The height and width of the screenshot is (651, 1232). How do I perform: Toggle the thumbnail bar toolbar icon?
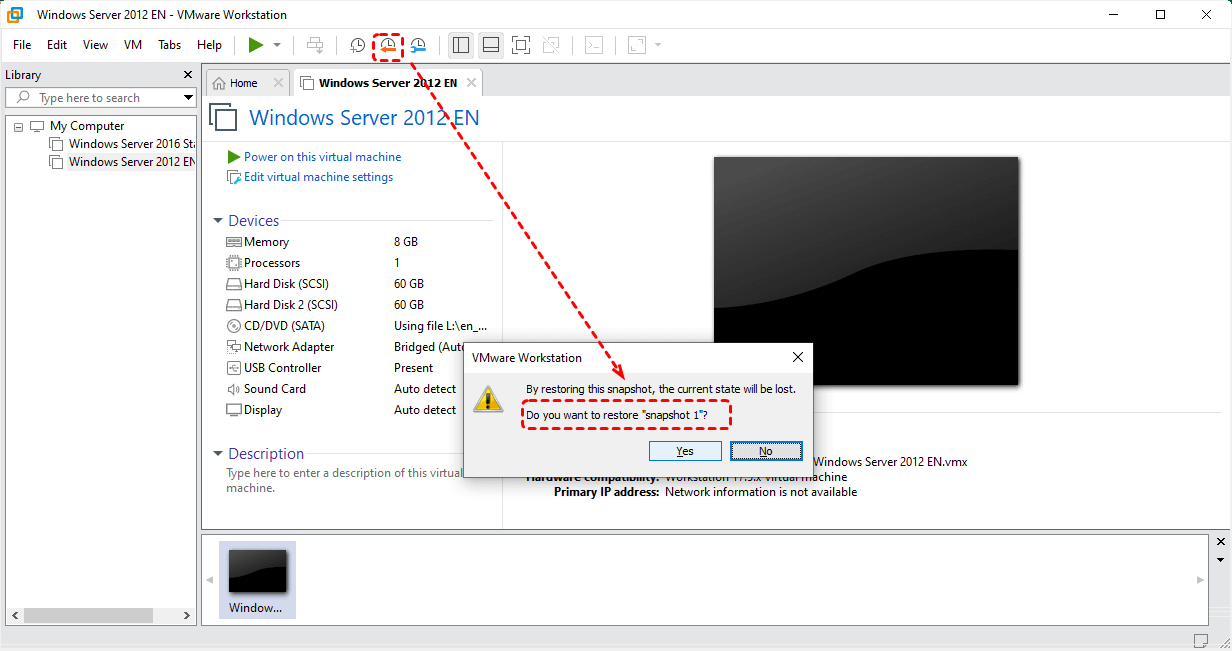tap(490, 45)
